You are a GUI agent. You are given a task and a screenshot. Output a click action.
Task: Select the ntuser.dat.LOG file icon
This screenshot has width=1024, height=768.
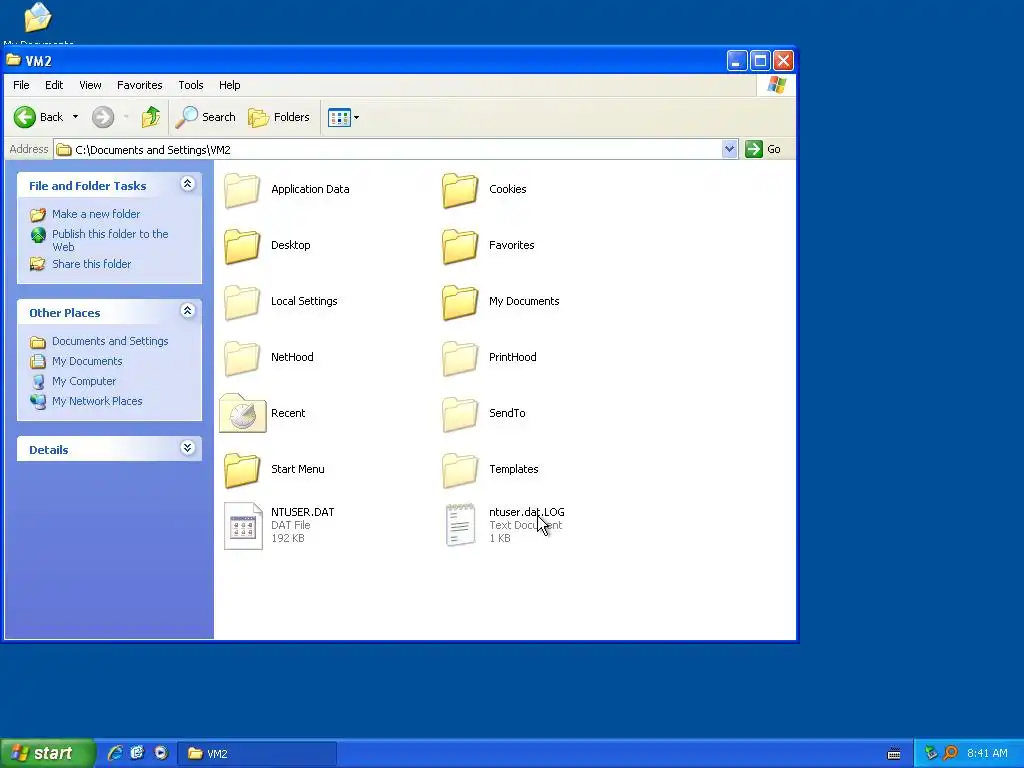tap(460, 524)
